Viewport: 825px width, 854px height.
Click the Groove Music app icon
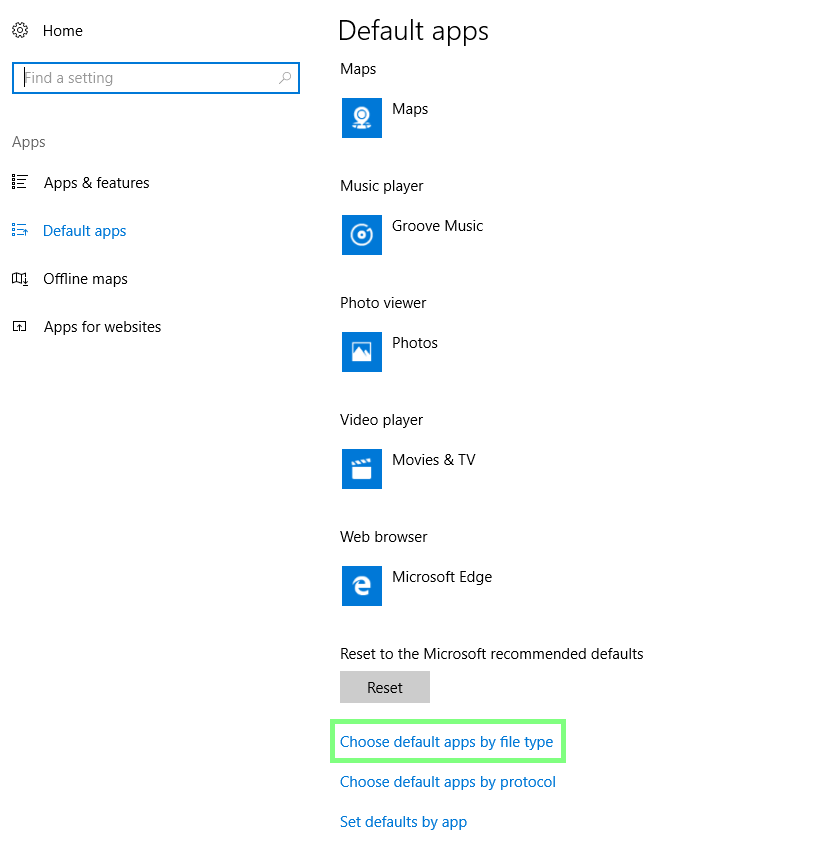coord(362,235)
